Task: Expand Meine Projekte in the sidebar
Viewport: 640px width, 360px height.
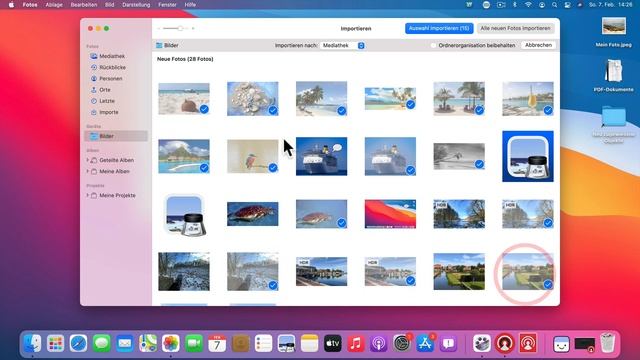Action: pos(87,196)
